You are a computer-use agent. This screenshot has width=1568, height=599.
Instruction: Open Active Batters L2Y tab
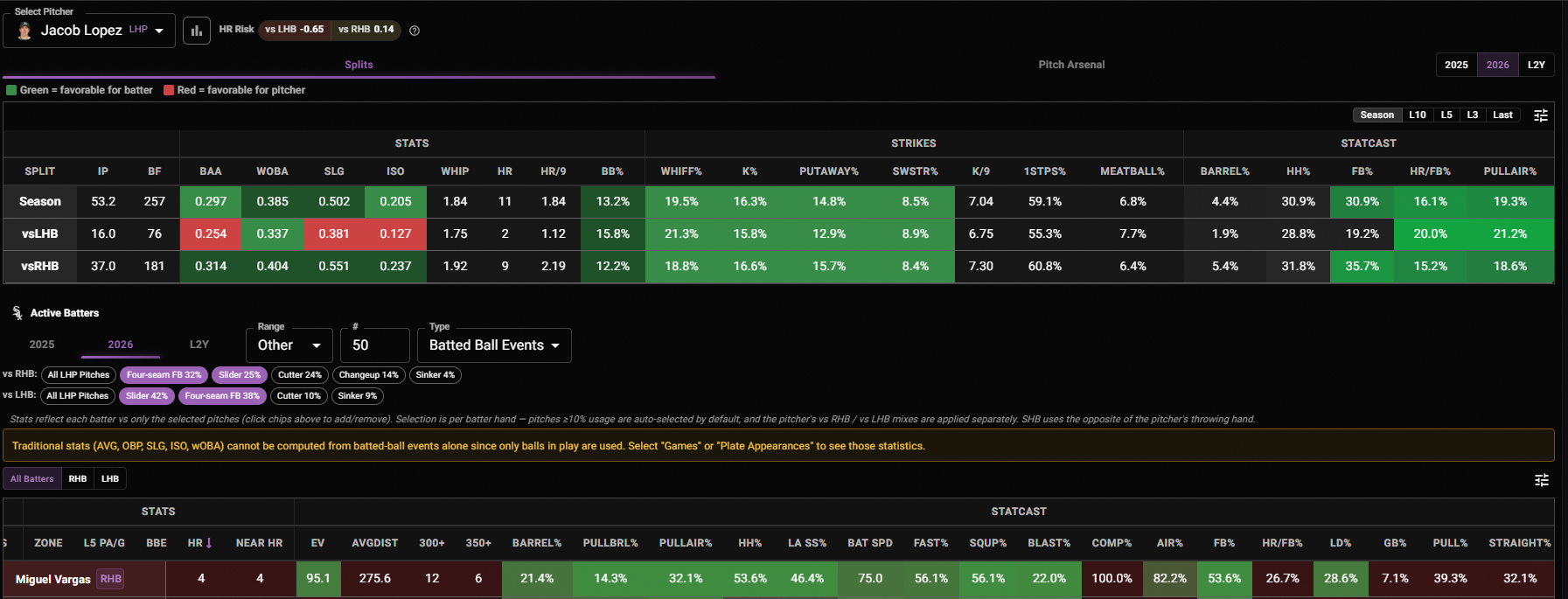pyautogui.click(x=199, y=345)
